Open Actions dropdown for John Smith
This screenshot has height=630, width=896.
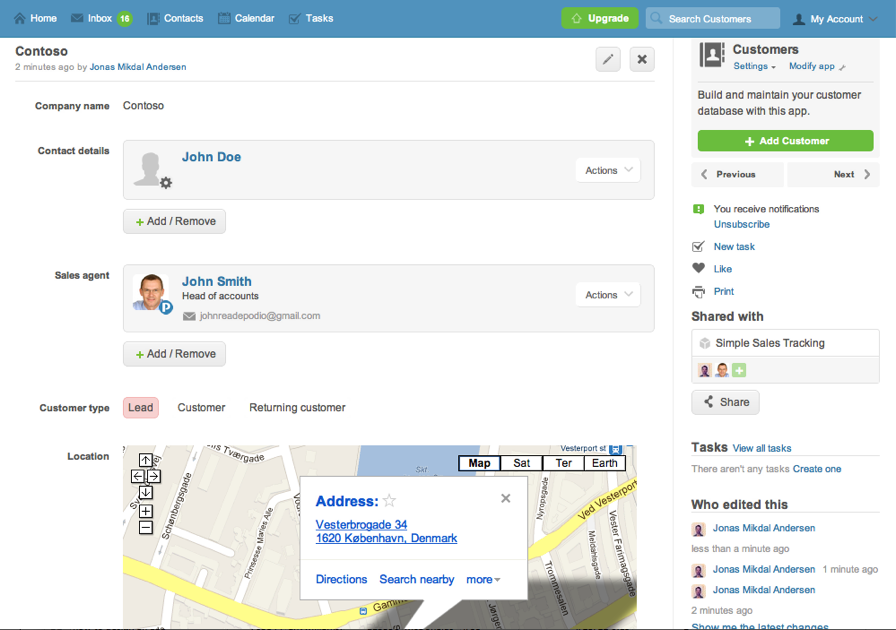tap(608, 295)
